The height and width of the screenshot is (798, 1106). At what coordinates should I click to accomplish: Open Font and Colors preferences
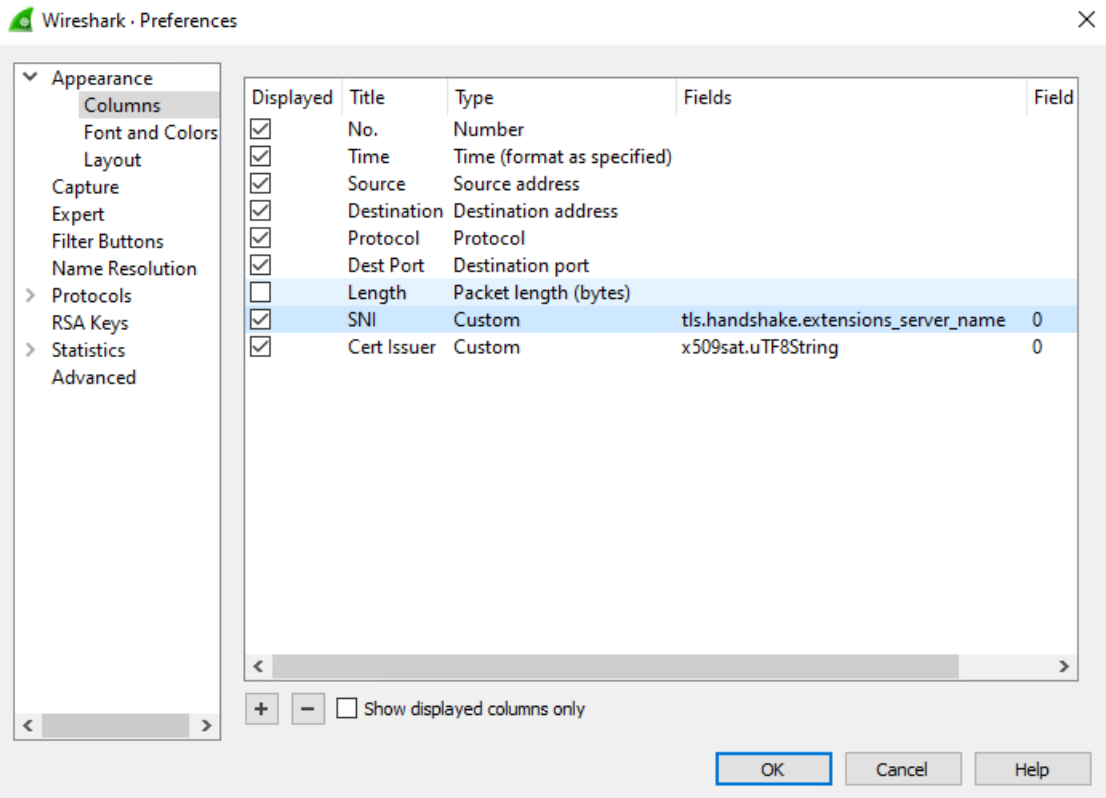click(150, 133)
